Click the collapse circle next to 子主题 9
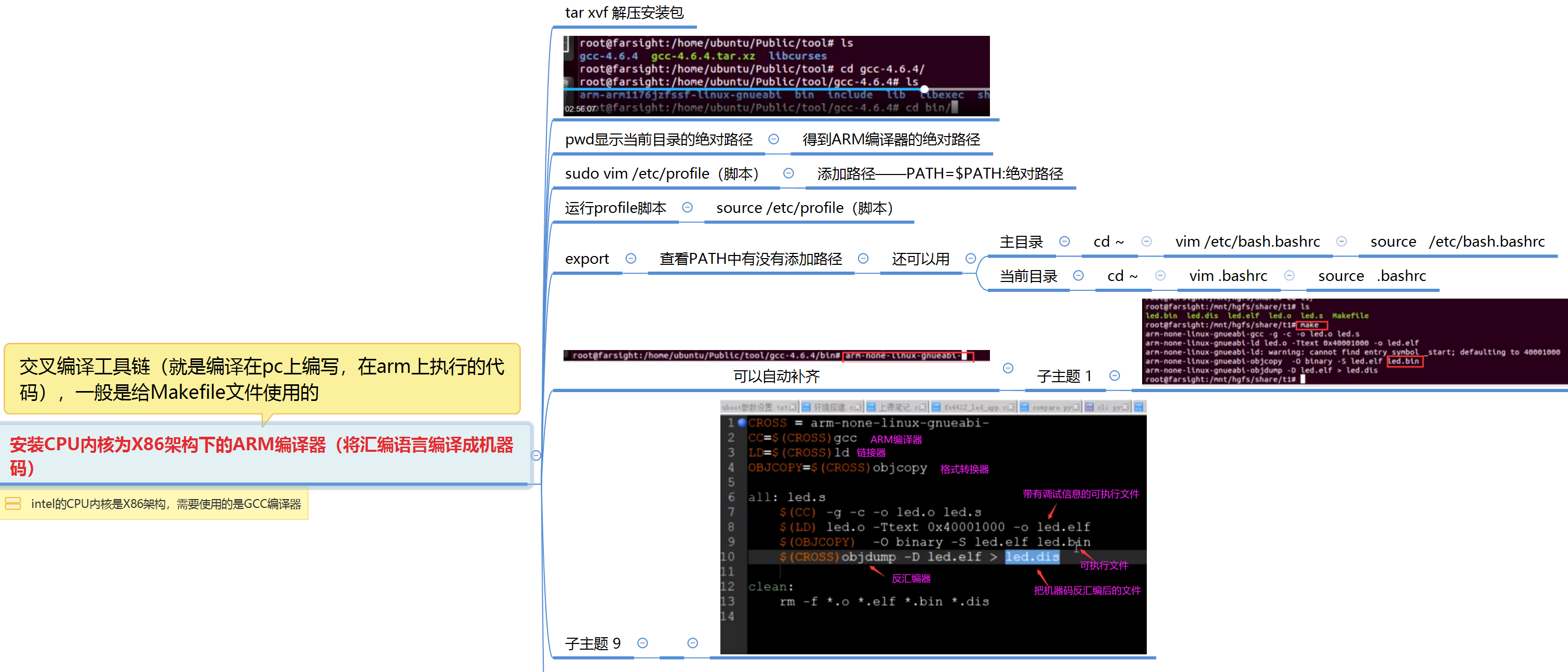Viewport: 1568px width, 672px height. click(642, 643)
